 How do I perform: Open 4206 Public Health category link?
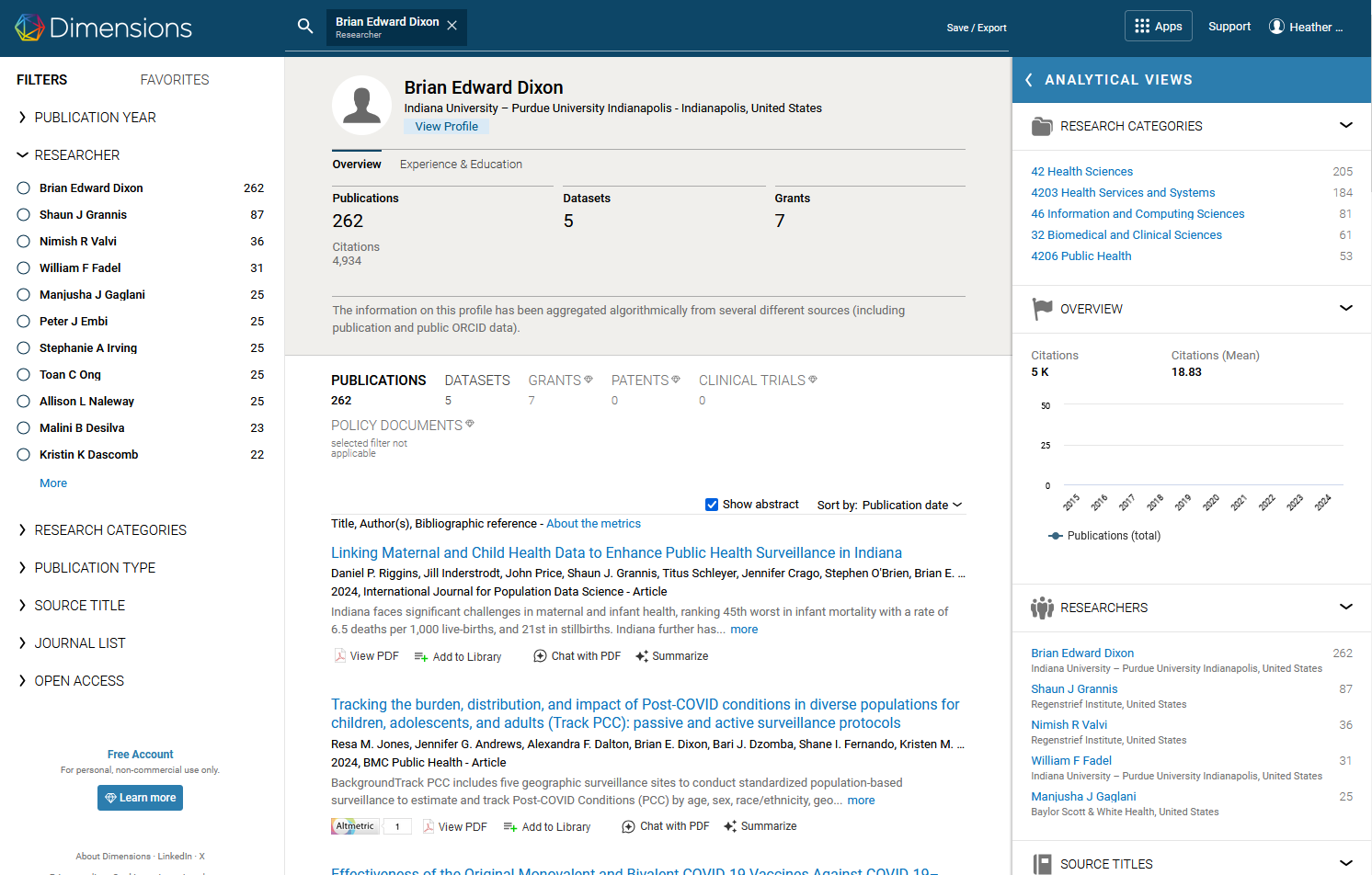tap(1080, 256)
